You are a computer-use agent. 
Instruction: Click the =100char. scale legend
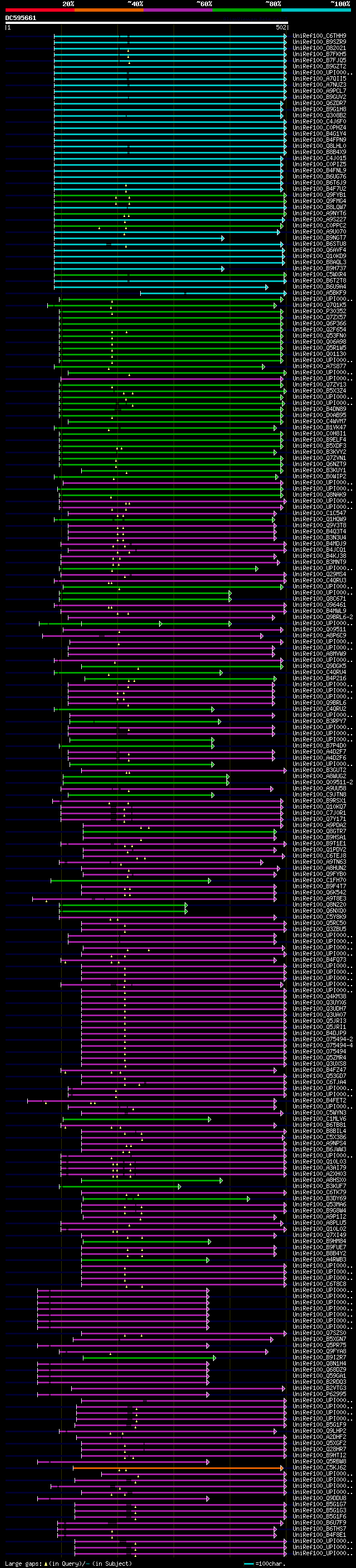pos(265,1563)
